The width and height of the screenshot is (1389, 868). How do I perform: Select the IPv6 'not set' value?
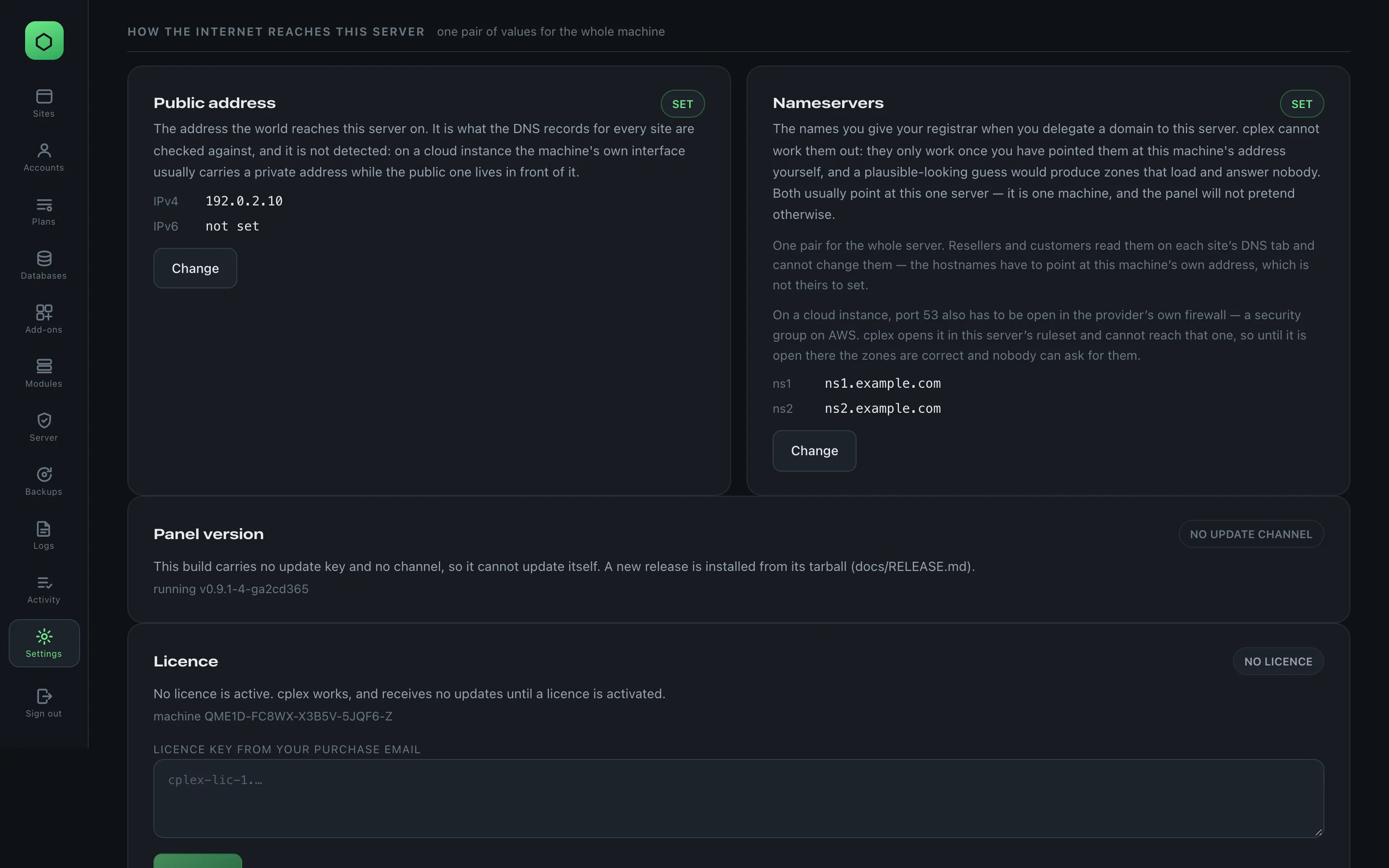point(232,226)
